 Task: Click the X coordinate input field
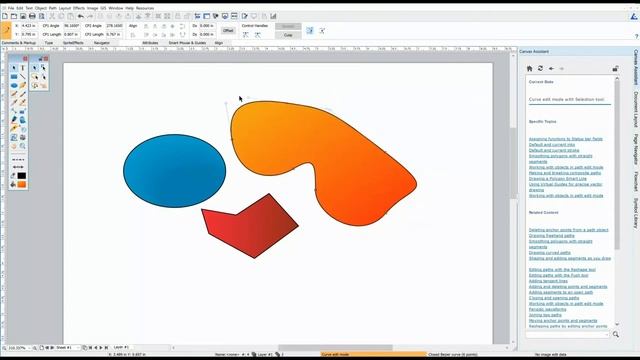click(x=29, y=26)
